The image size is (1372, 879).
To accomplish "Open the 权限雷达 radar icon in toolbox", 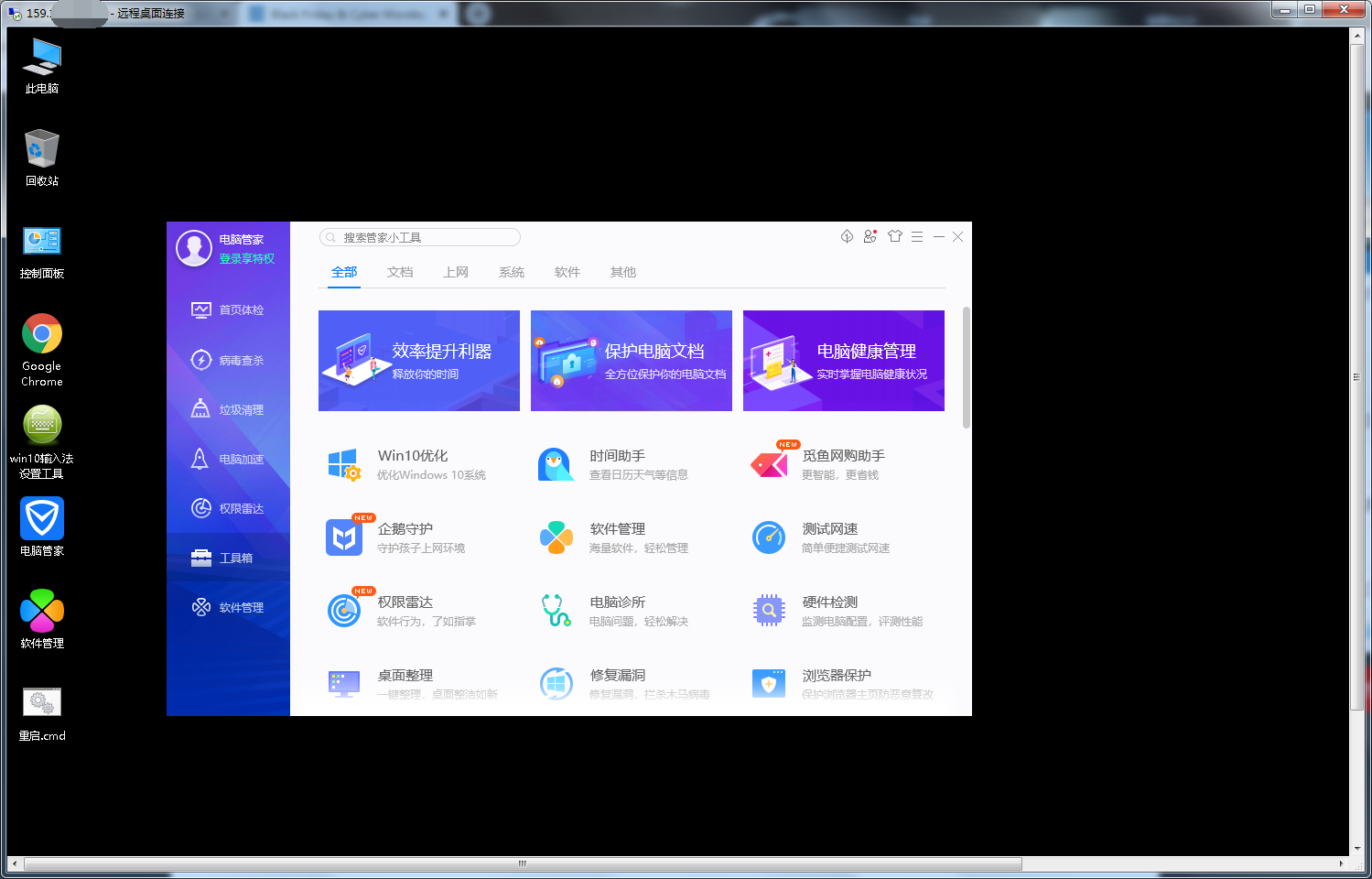I will pos(344,611).
